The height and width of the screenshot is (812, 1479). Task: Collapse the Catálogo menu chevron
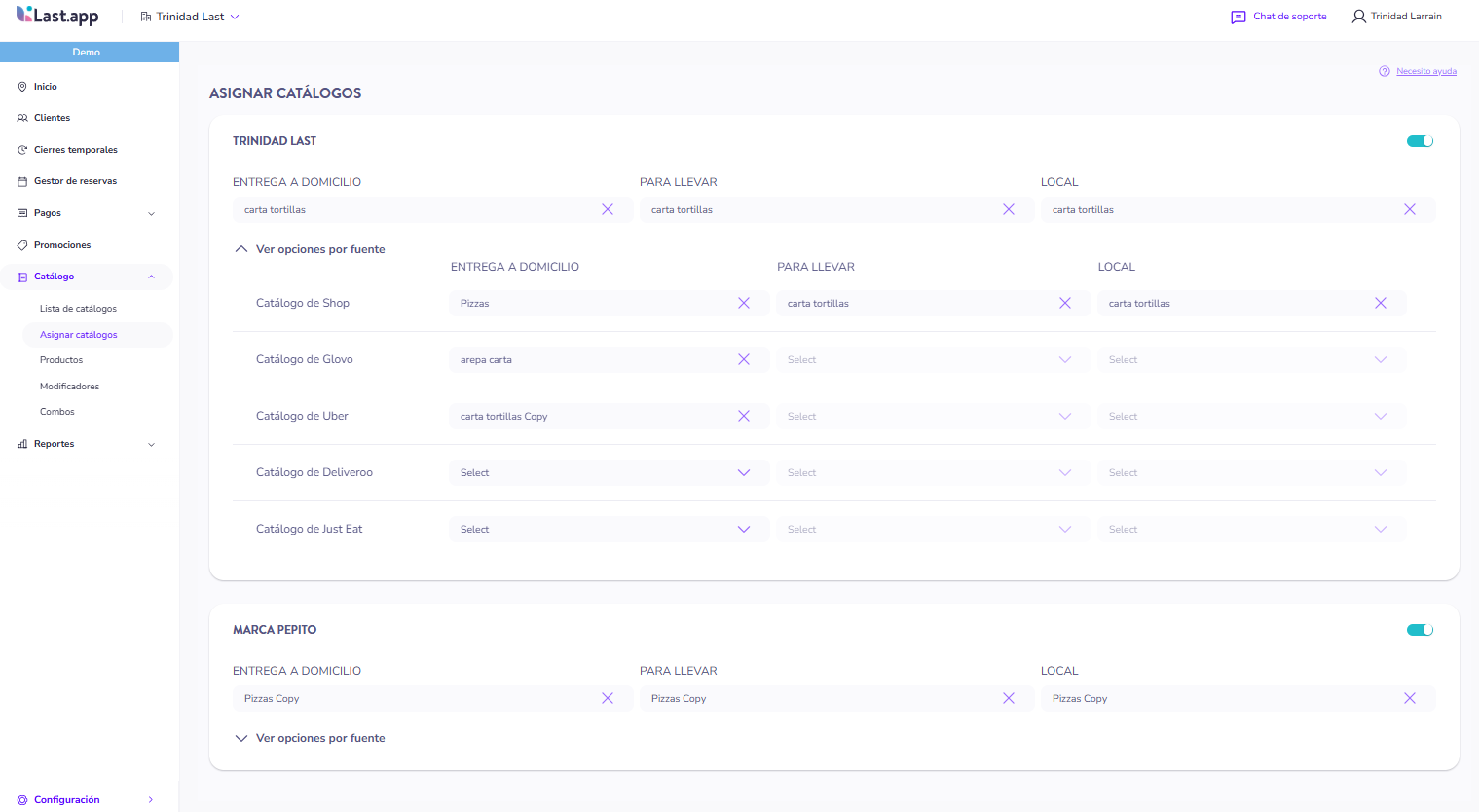[x=151, y=277]
